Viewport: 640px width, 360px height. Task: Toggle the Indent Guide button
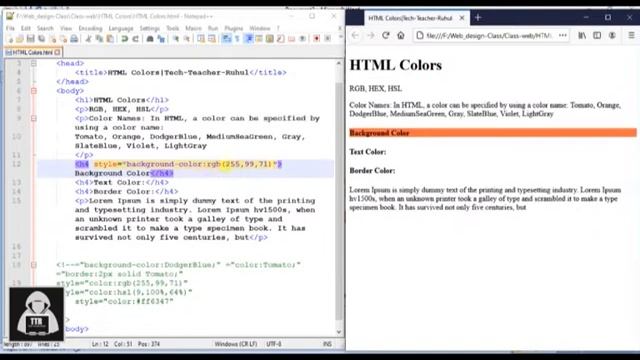[x=248, y=39]
